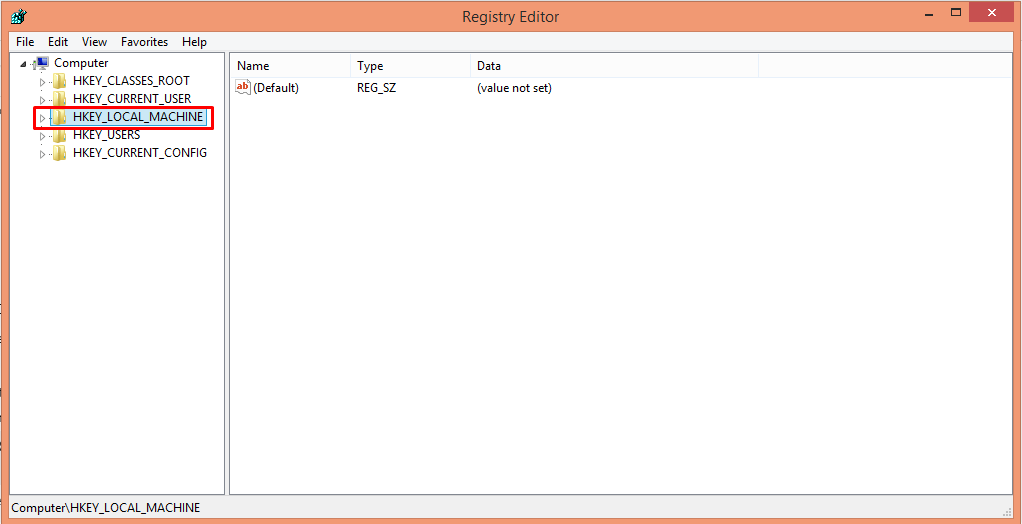
Task: Open the View menu
Action: click(x=95, y=42)
